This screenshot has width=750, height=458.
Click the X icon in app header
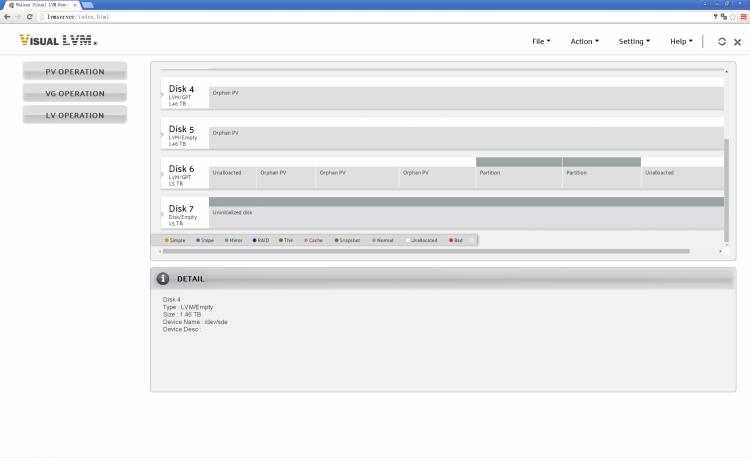click(737, 42)
